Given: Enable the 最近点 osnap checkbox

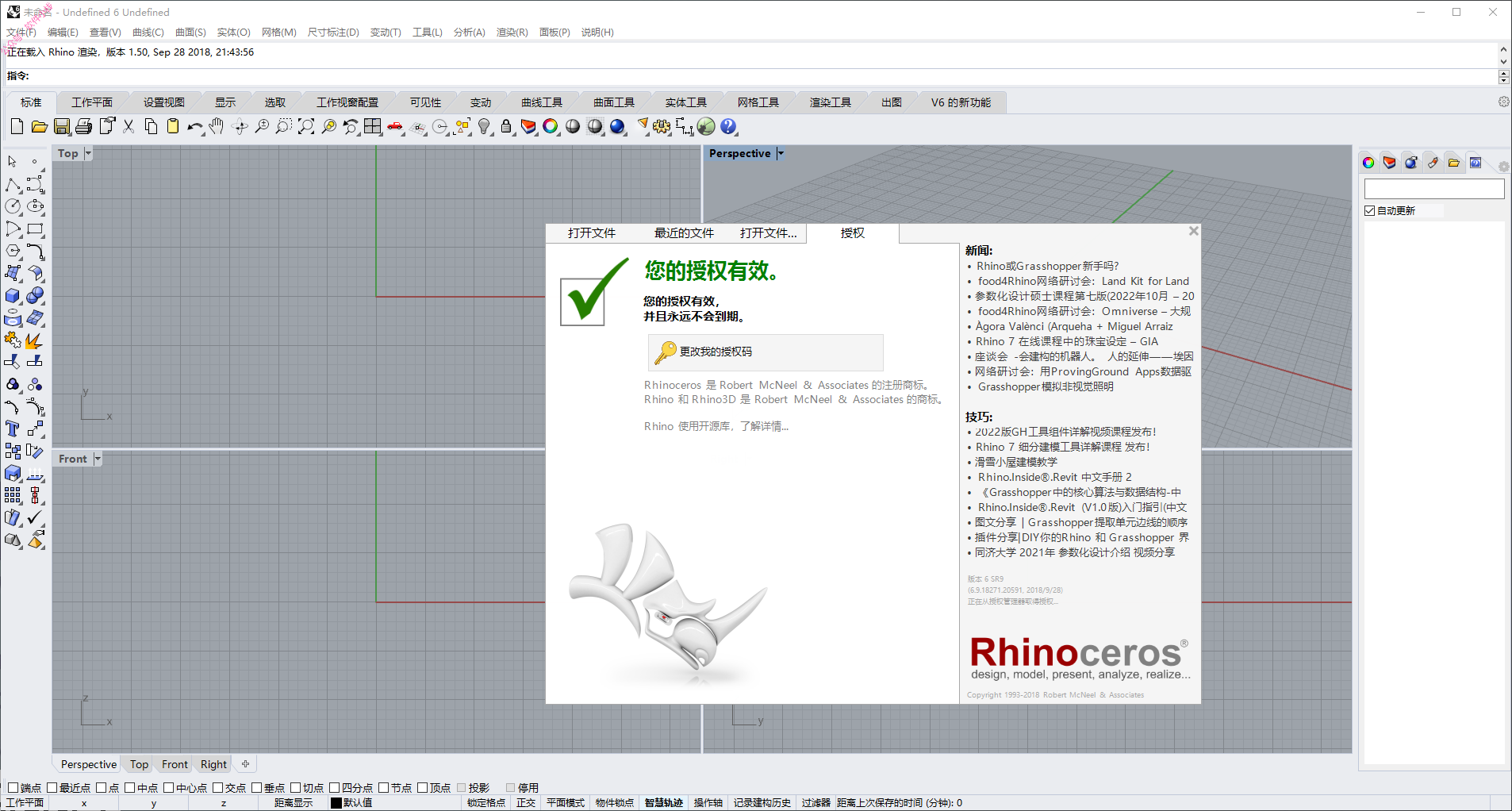Looking at the screenshot, I should [x=52, y=788].
